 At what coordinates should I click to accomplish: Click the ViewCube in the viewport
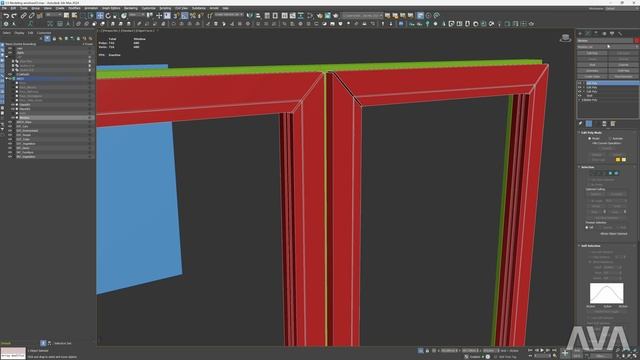tap(565, 38)
